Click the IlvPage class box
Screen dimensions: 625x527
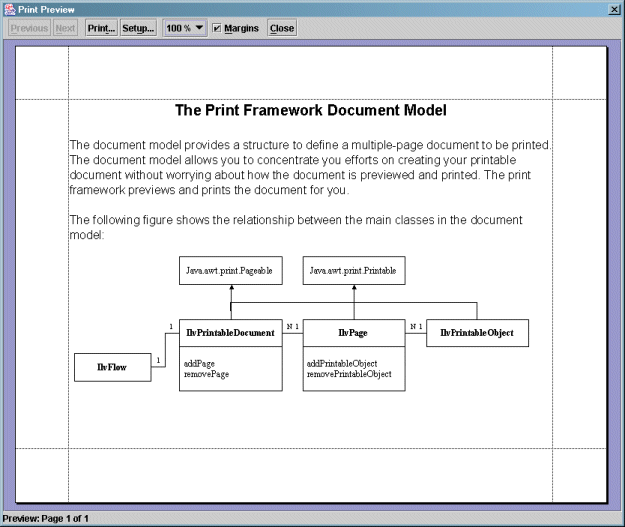pyautogui.click(x=353, y=333)
